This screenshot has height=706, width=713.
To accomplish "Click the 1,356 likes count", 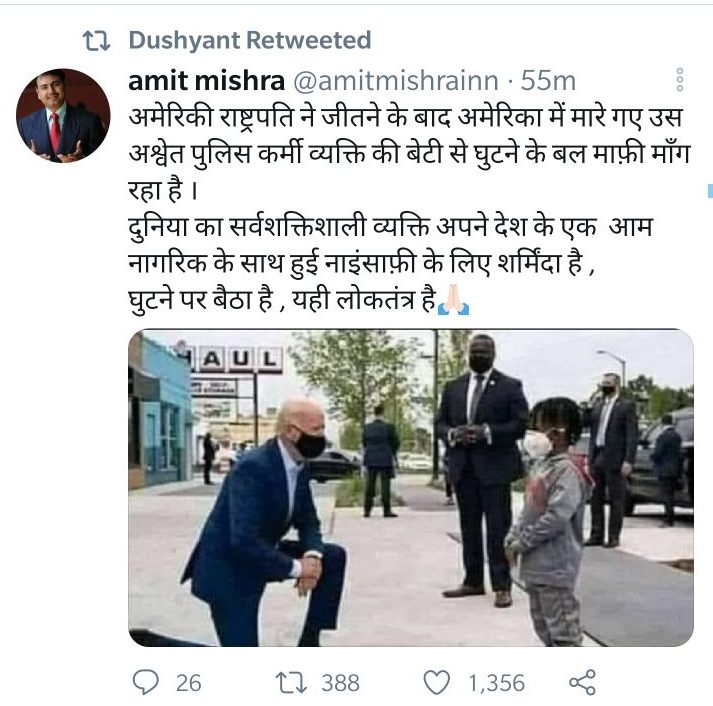I will (497, 682).
